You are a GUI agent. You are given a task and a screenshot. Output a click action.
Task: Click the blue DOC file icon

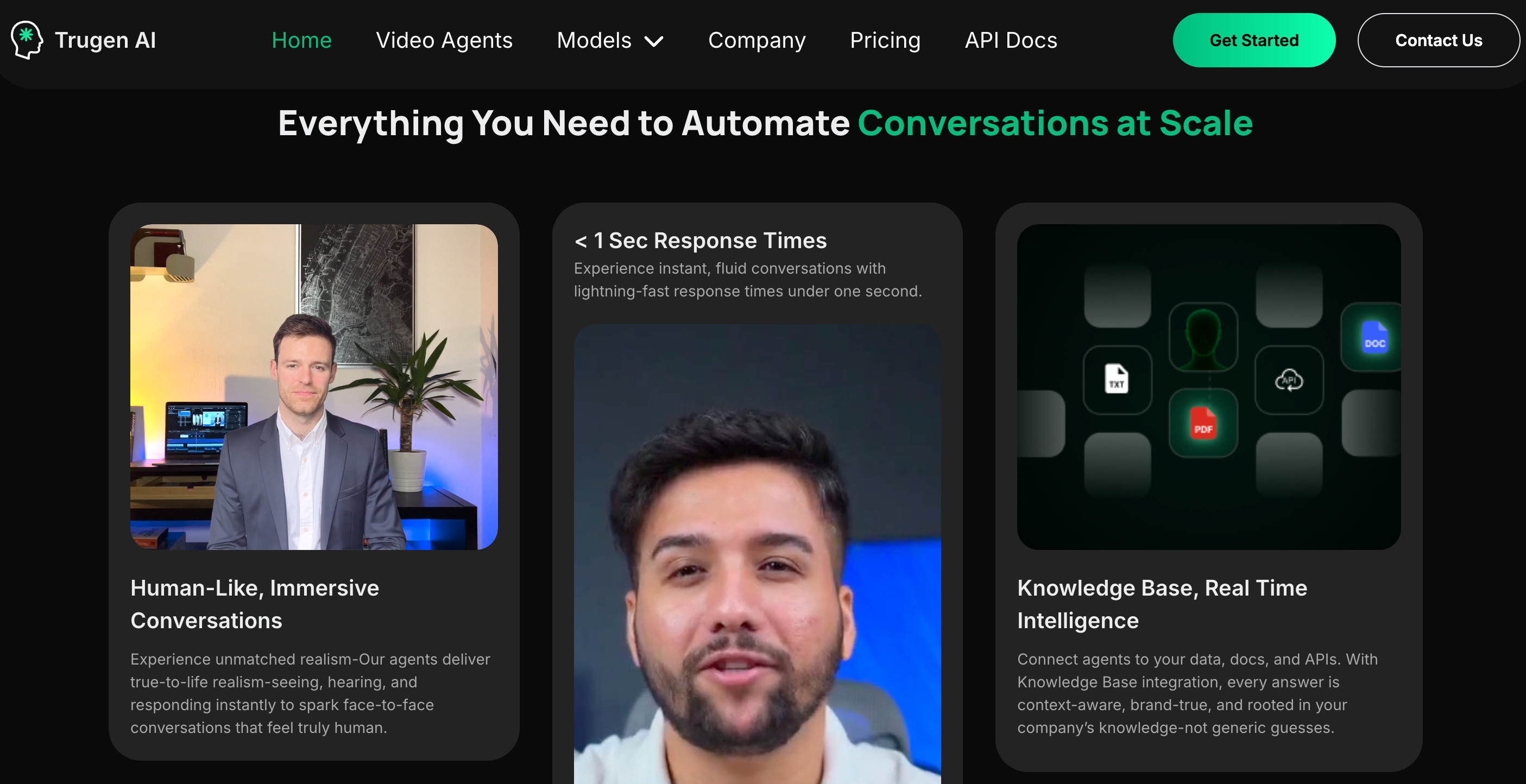(1374, 337)
